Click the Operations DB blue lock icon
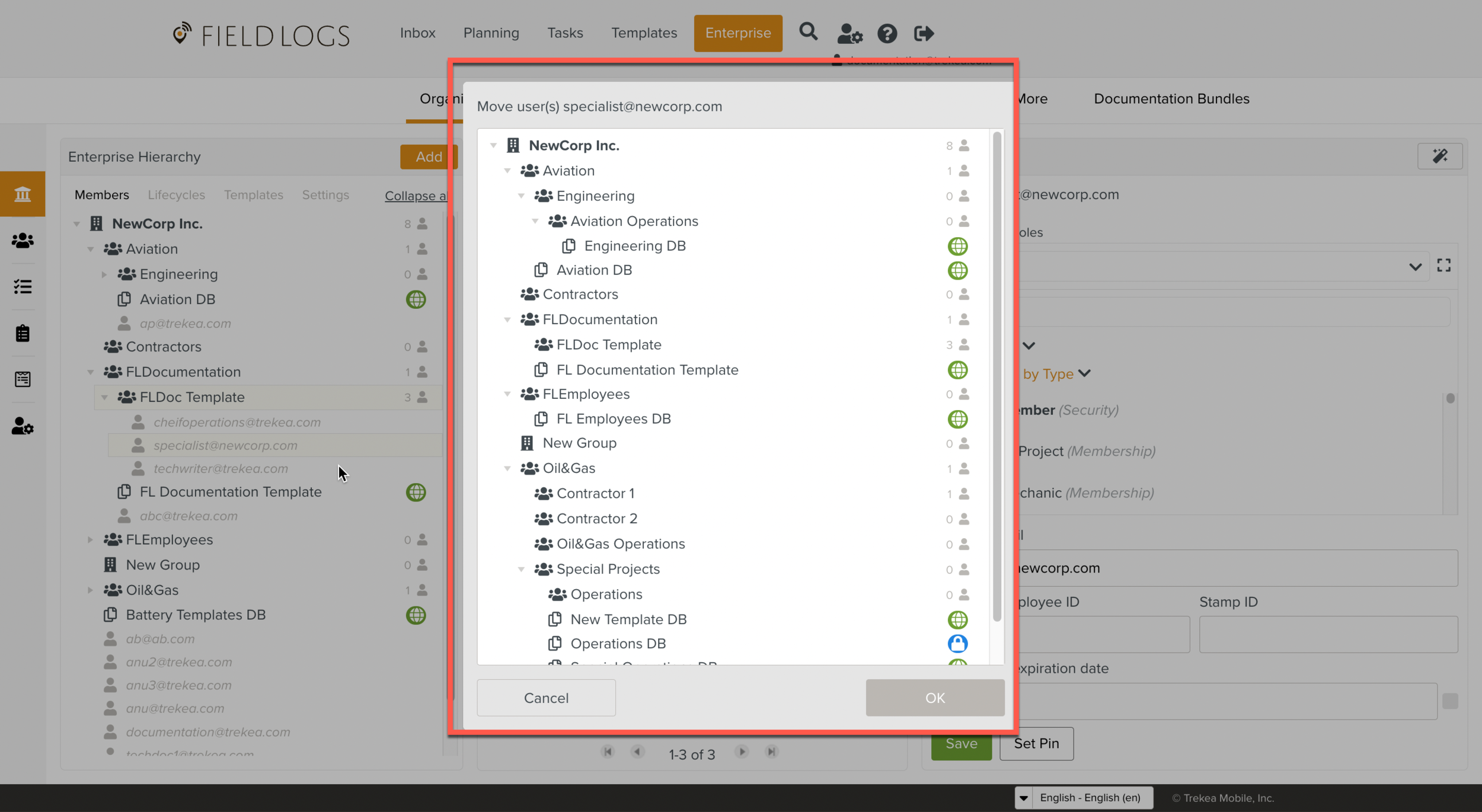 (x=957, y=644)
